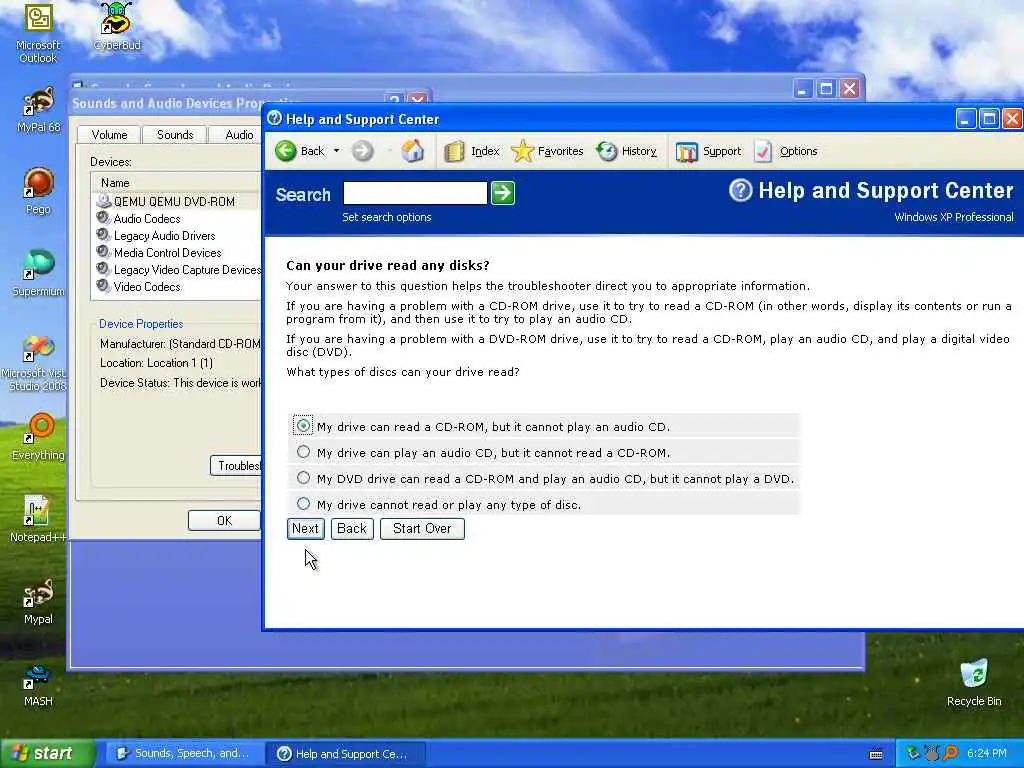
Task: Open Mypal desktop icon
Action: (x=38, y=601)
